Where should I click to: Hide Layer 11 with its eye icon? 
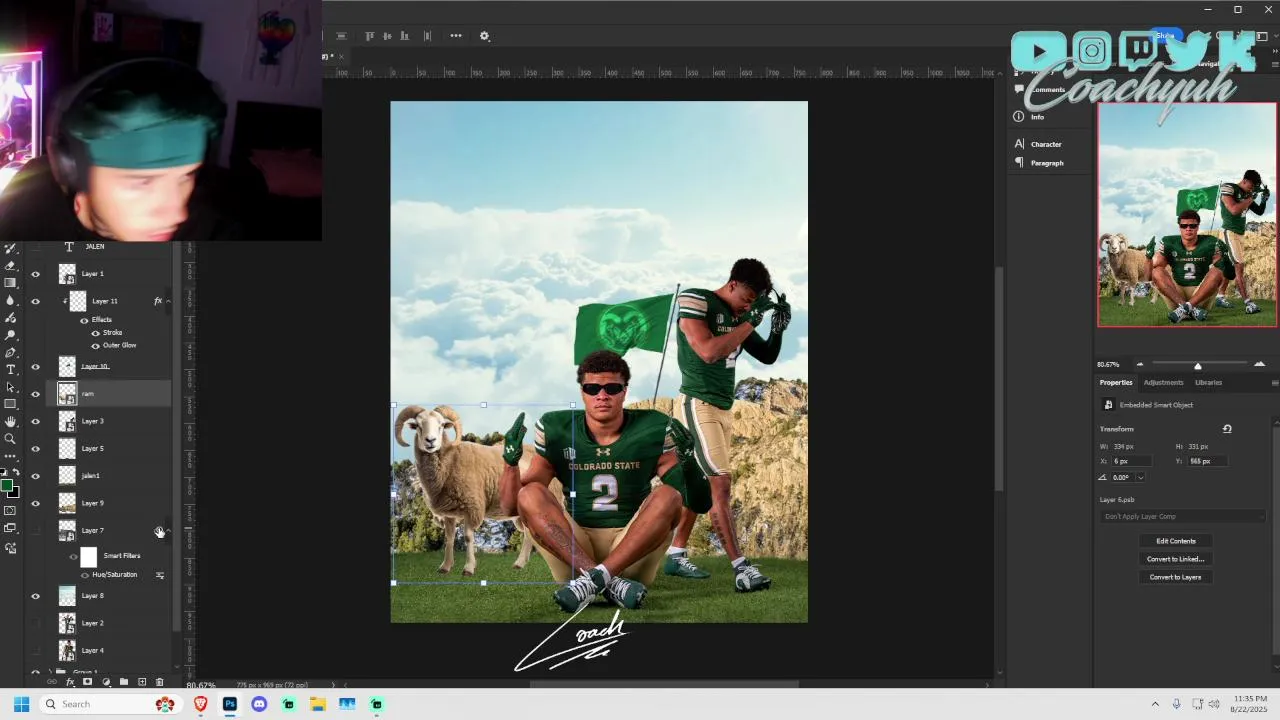tap(35, 301)
